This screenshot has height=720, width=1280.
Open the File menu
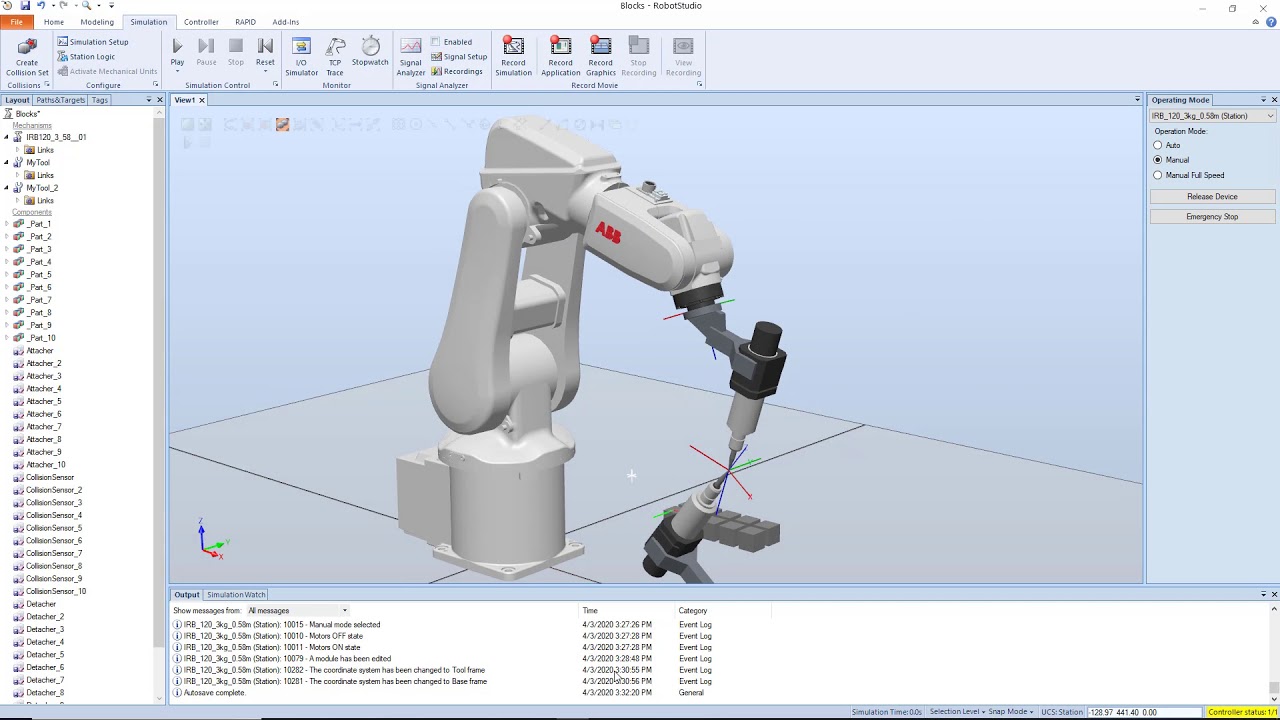17,22
